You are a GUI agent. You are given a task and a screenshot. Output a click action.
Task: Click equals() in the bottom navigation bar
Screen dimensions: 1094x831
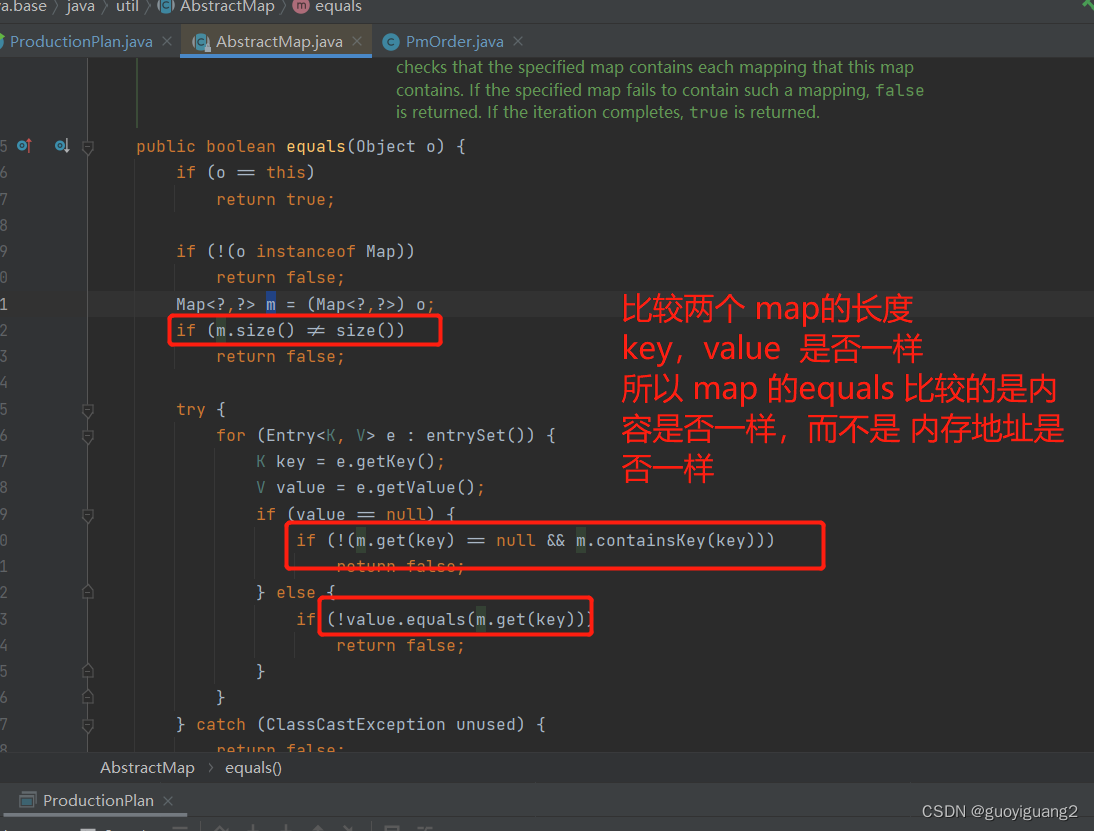[253, 767]
